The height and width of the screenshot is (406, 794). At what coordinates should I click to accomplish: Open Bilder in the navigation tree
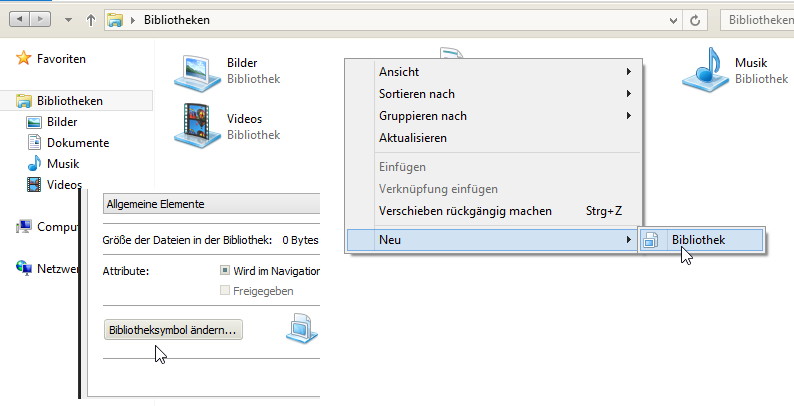pos(62,122)
